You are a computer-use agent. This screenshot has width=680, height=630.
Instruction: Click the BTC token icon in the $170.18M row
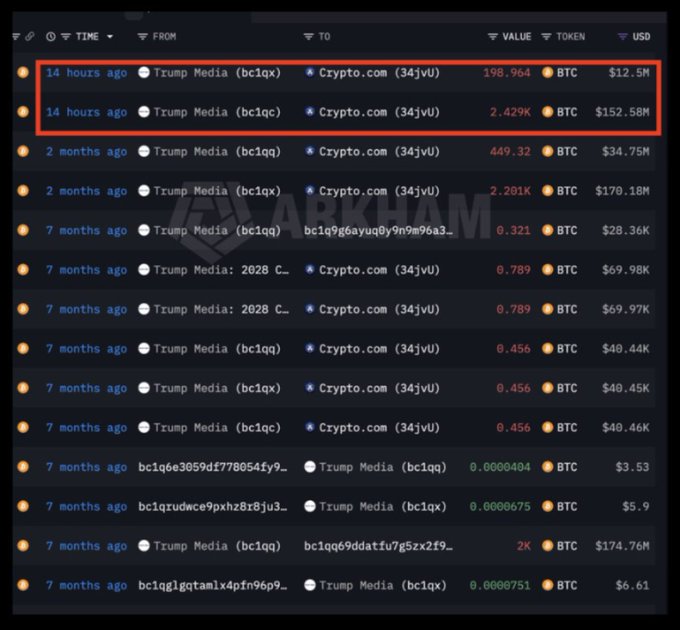(x=547, y=191)
